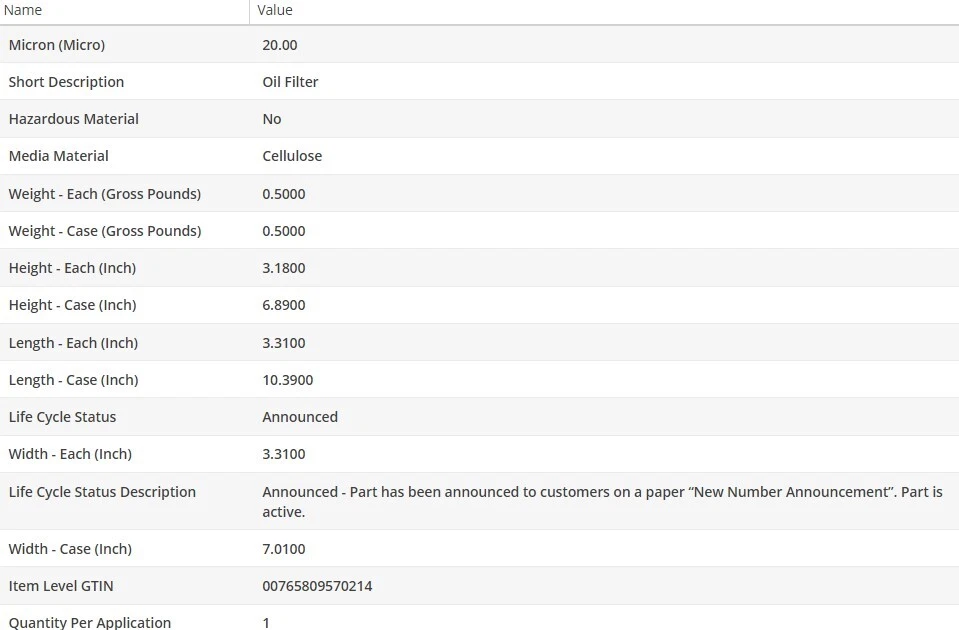Viewport: 959px width, 630px height.
Task: Select the Quantity Per Application value 1
Action: click(x=266, y=623)
